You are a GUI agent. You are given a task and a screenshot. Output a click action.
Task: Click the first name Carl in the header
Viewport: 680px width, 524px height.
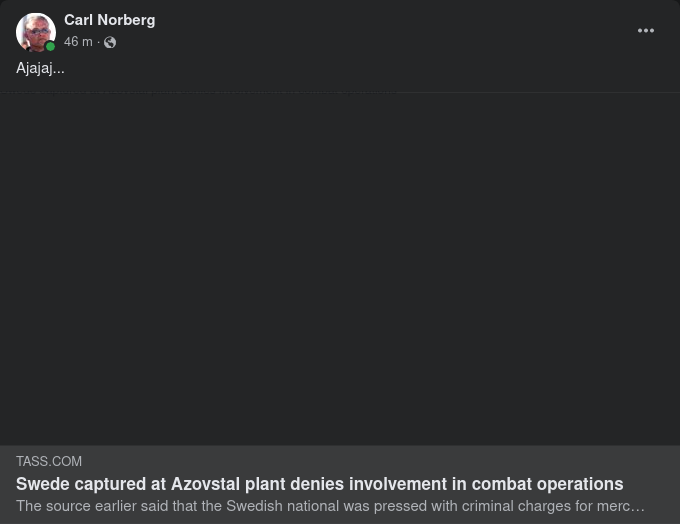click(x=78, y=20)
